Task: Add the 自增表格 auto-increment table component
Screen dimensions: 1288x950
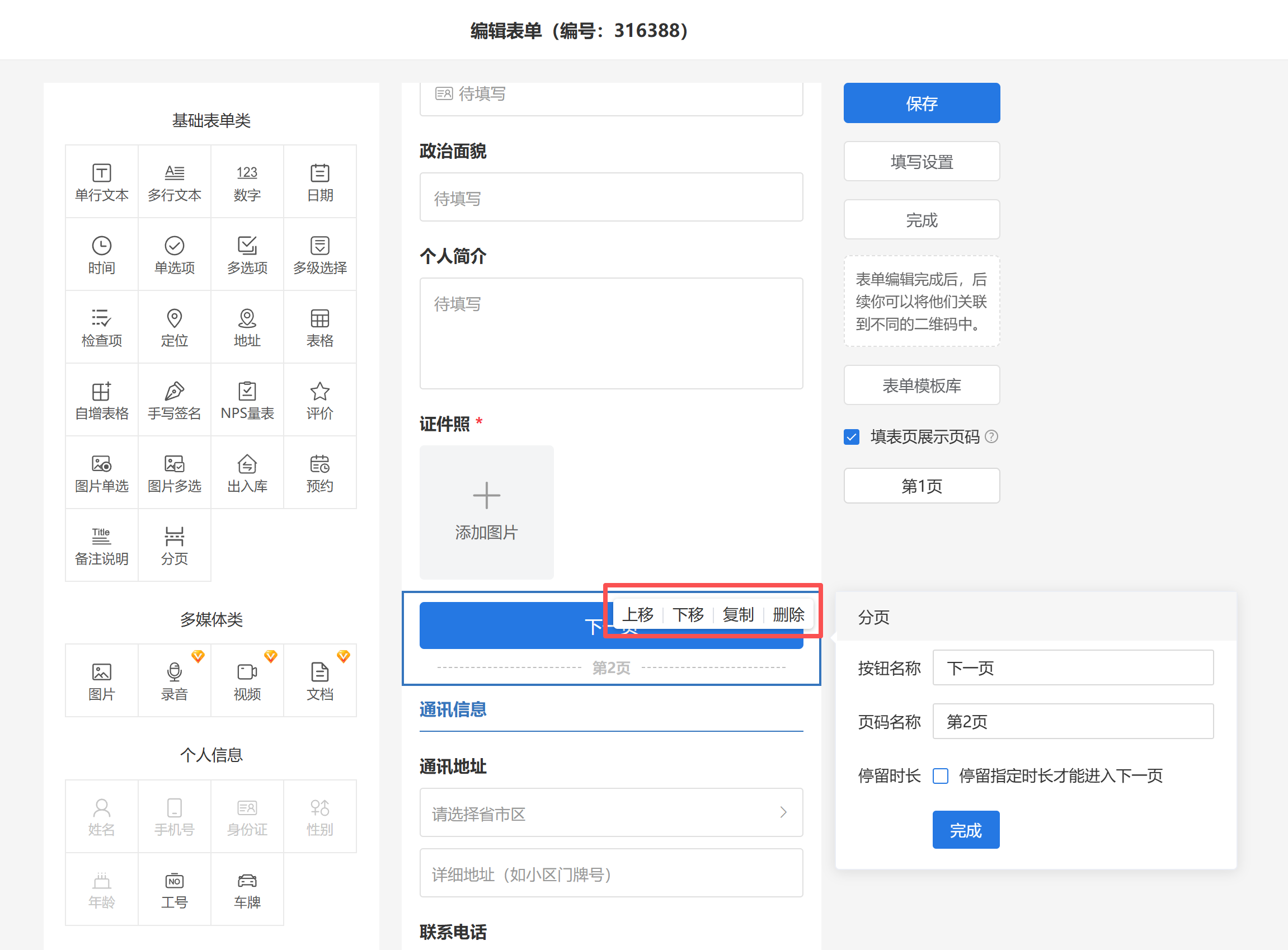Action: click(x=102, y=400)
